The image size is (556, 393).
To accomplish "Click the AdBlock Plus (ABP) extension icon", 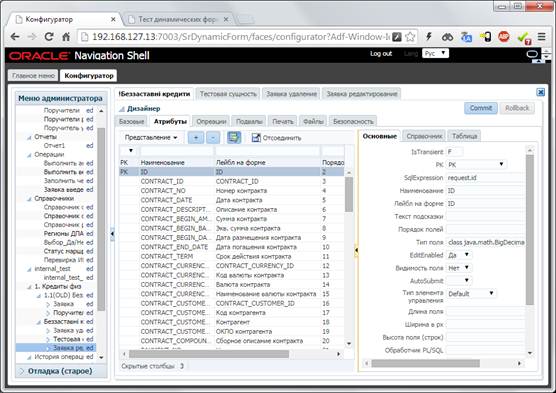I will pos(504,37).
